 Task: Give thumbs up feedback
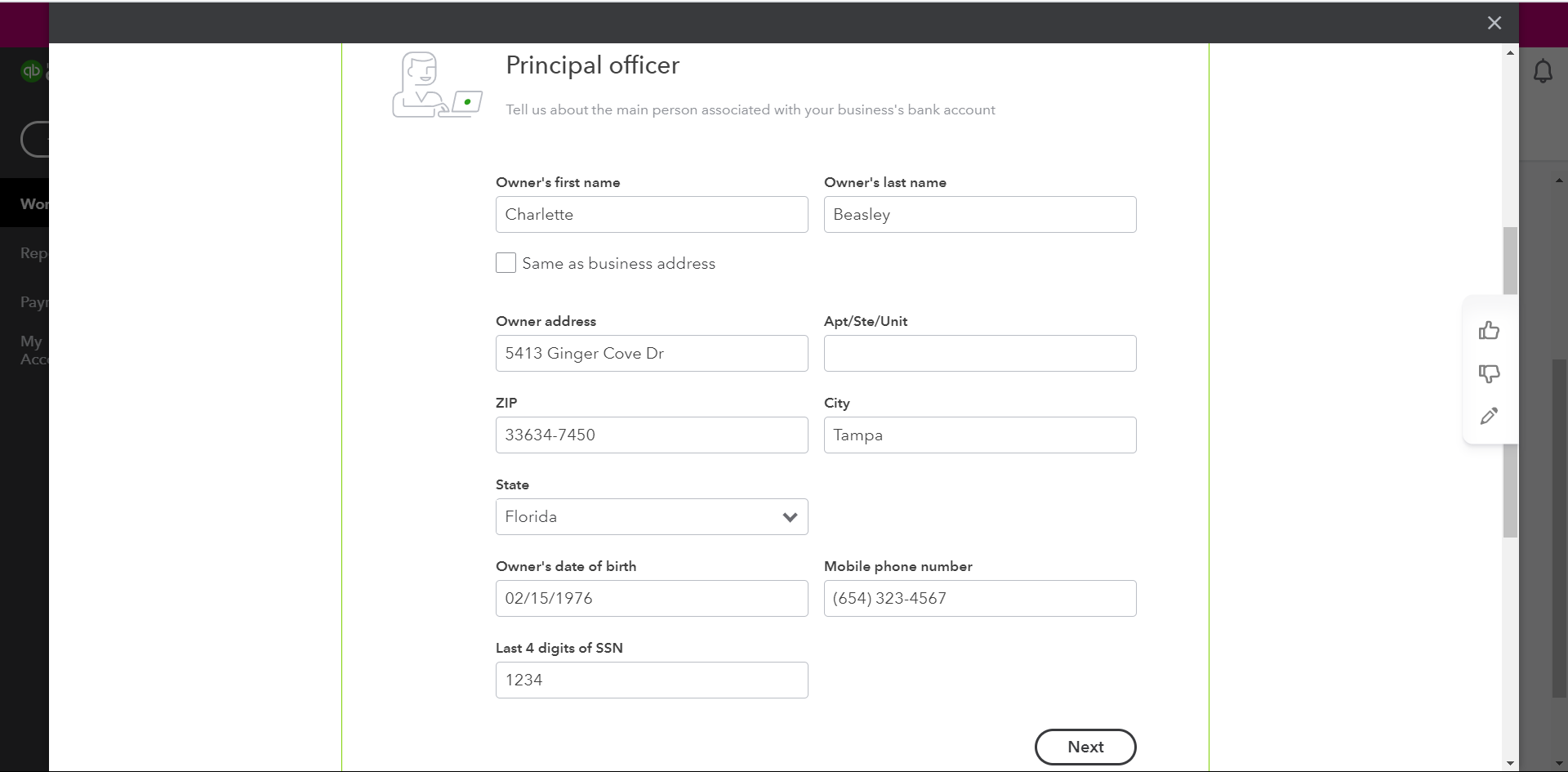coord(1490,330)
